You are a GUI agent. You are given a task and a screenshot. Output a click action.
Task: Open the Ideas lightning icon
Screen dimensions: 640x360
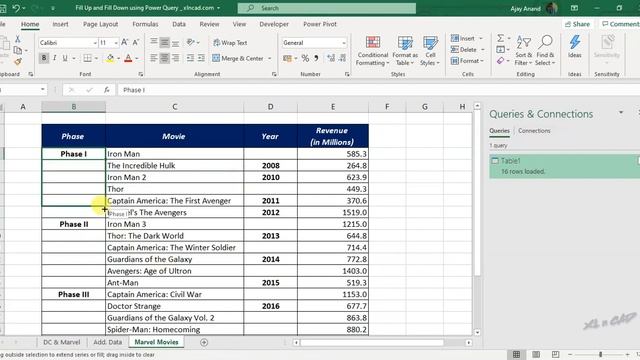point(575,46)
